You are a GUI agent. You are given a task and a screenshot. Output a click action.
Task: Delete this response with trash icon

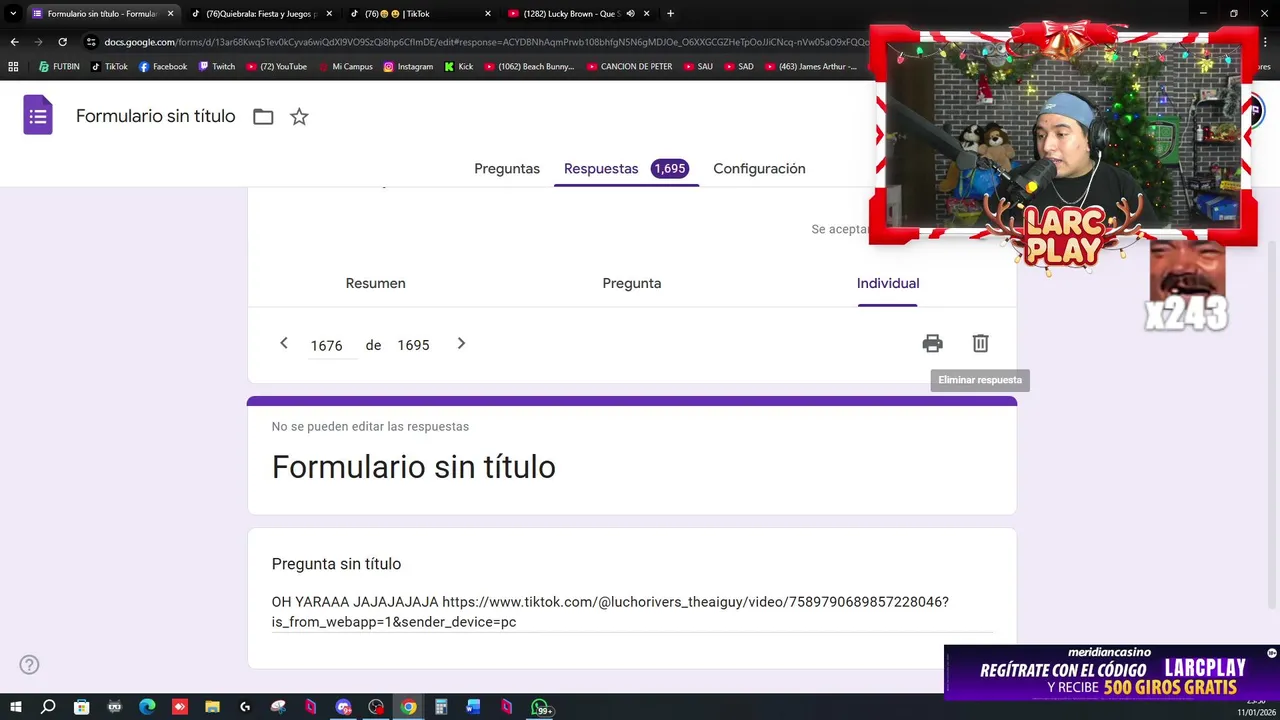980,344
